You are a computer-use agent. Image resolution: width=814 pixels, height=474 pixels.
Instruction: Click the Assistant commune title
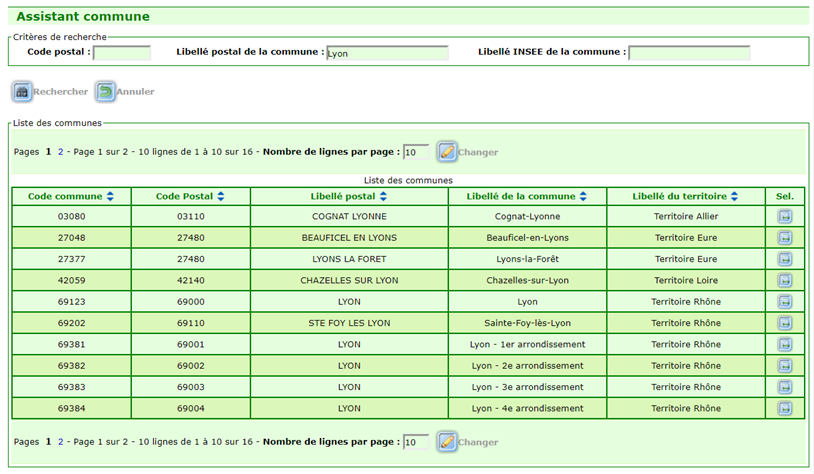[x=83, y=16]
